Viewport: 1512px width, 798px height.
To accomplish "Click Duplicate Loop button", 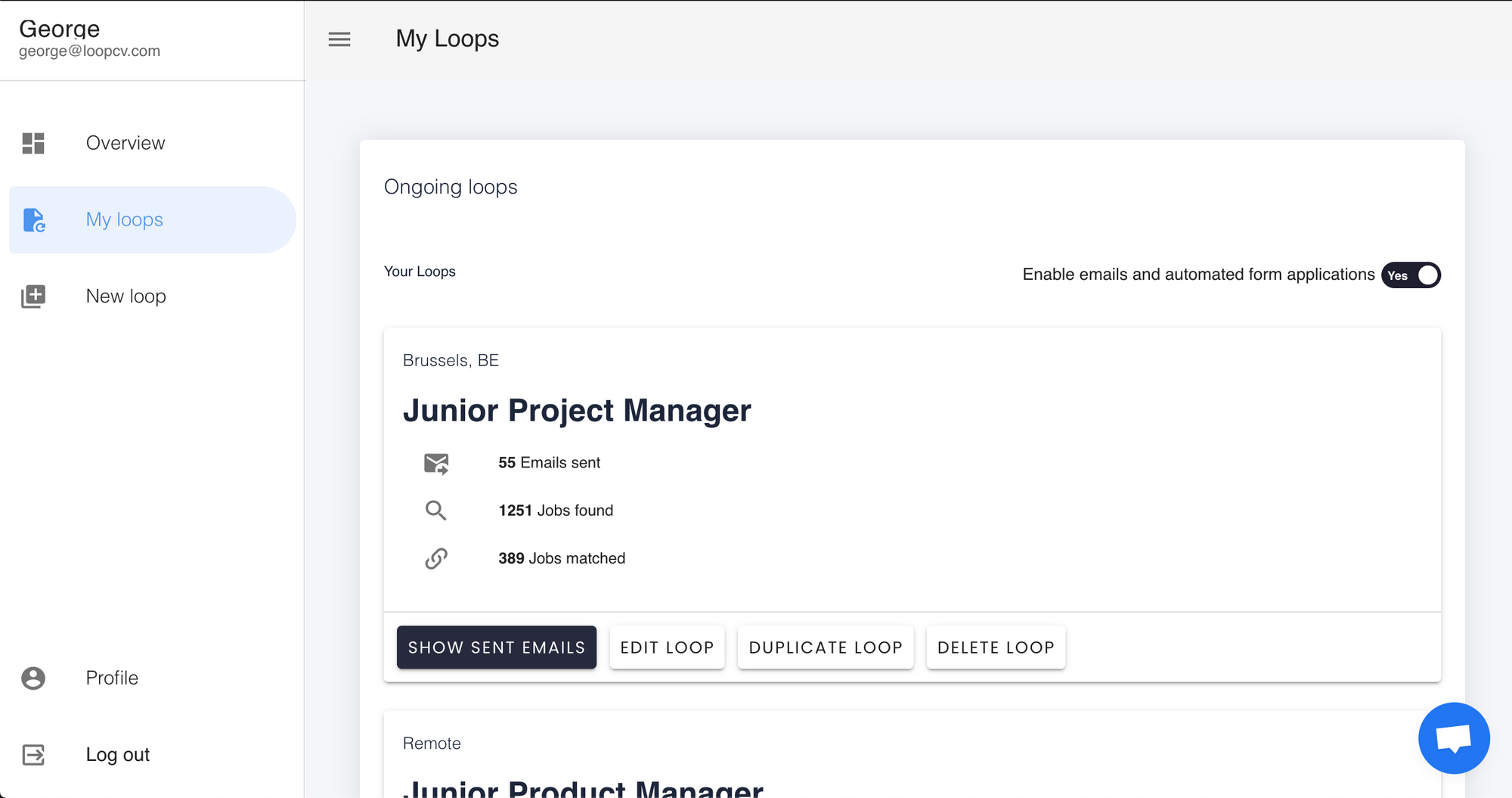I will (826, 647).
